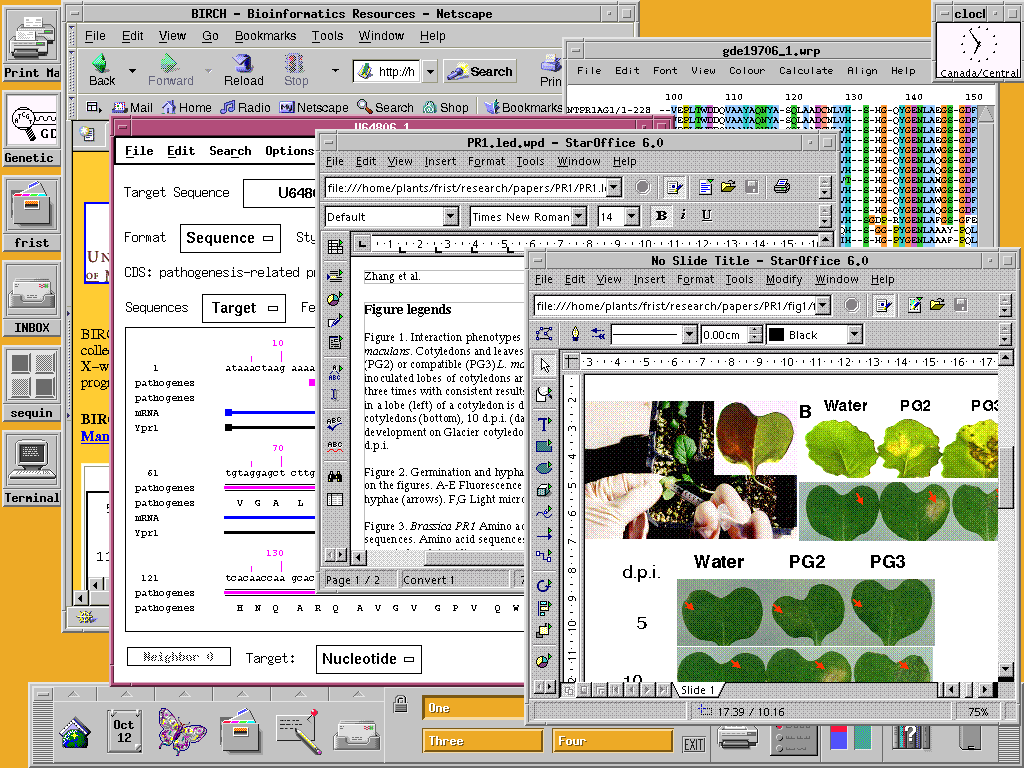Open the Options menu in the U64806 window
The width and height of the screenshot is (1024, 768).
pyautogui.click(x=290, y=151)
